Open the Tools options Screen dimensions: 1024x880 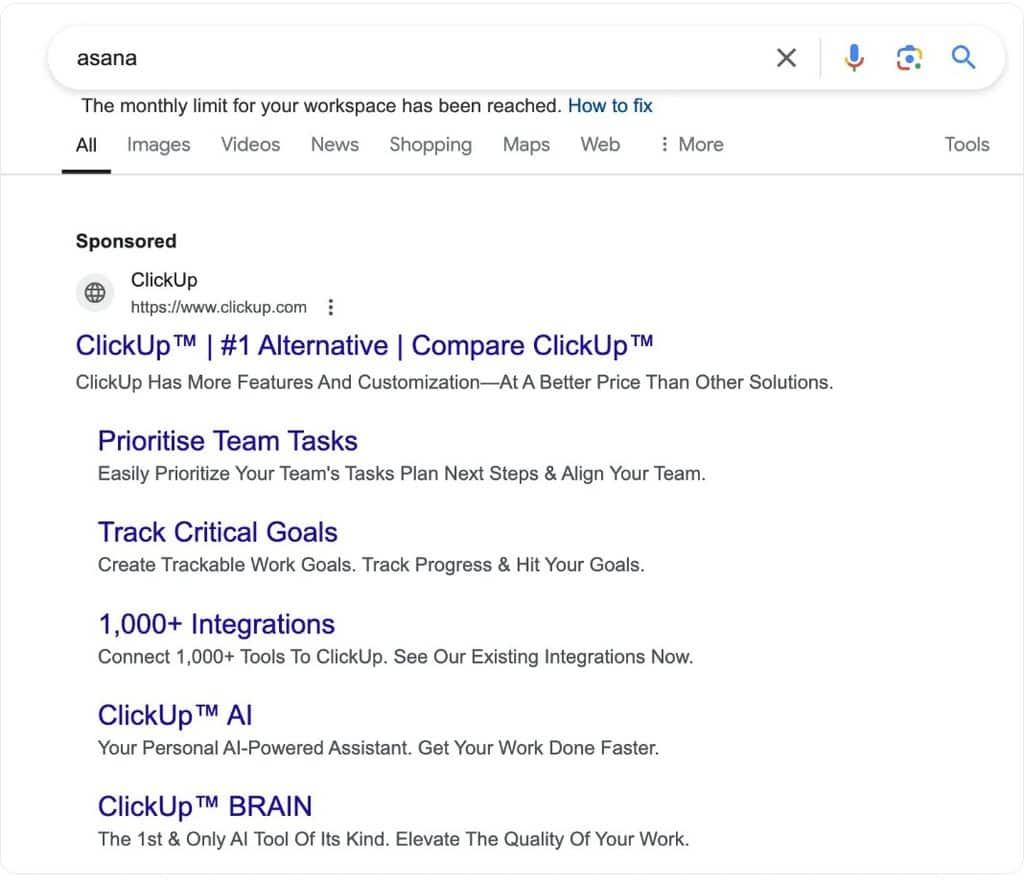[967, 144]
